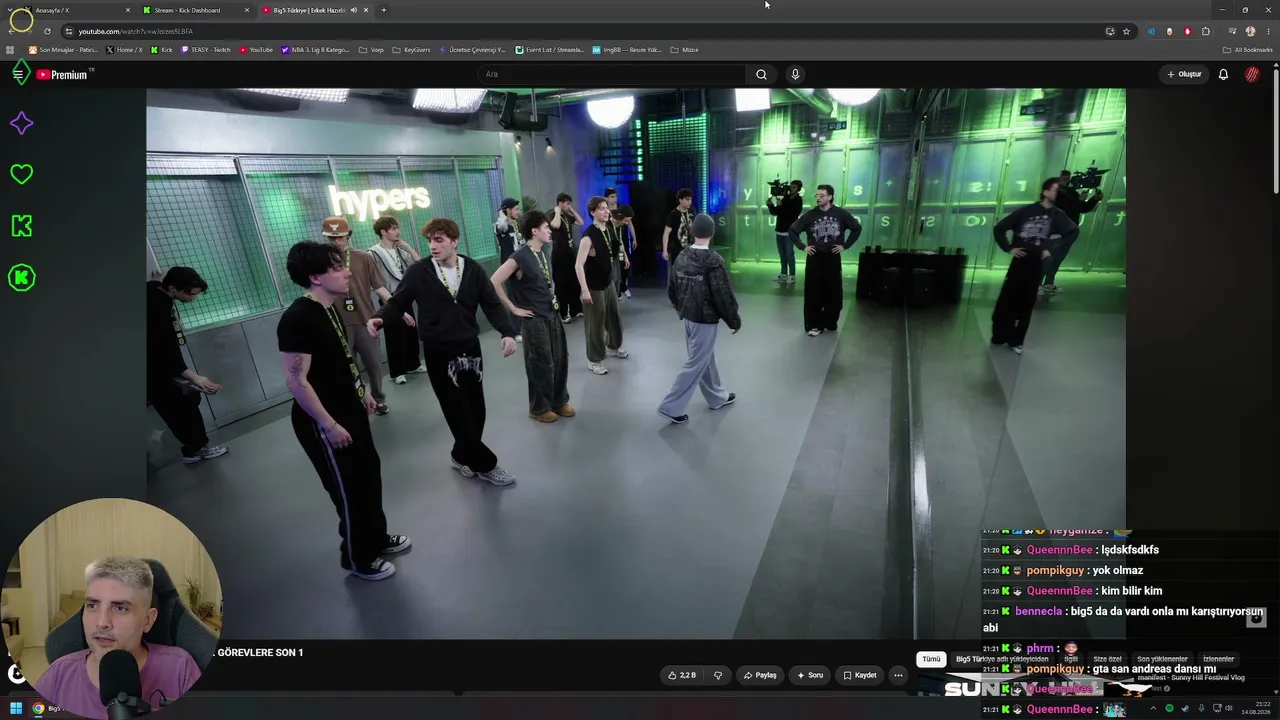Open YouTube notifications bell

click(1223, 74)
